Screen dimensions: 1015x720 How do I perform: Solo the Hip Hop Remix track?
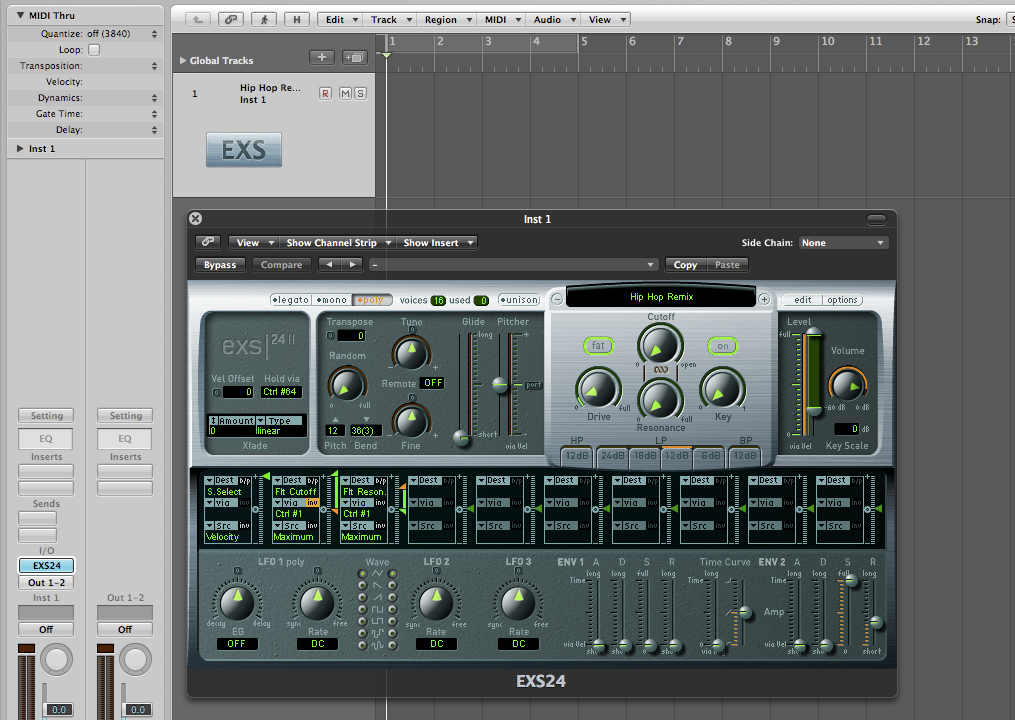(x=361, y=94)
